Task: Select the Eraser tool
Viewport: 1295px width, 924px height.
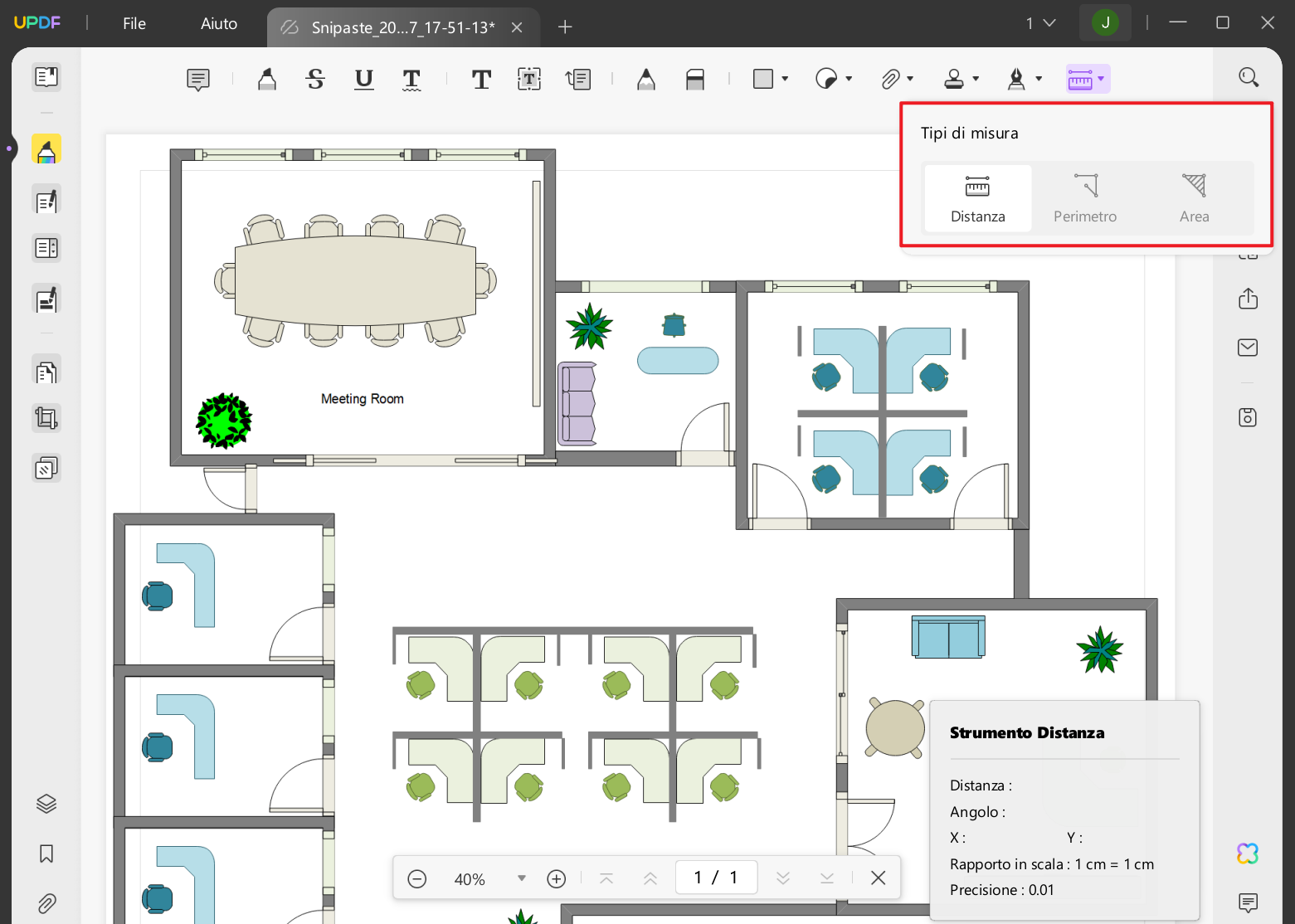Action: click(x=695, y=80)
